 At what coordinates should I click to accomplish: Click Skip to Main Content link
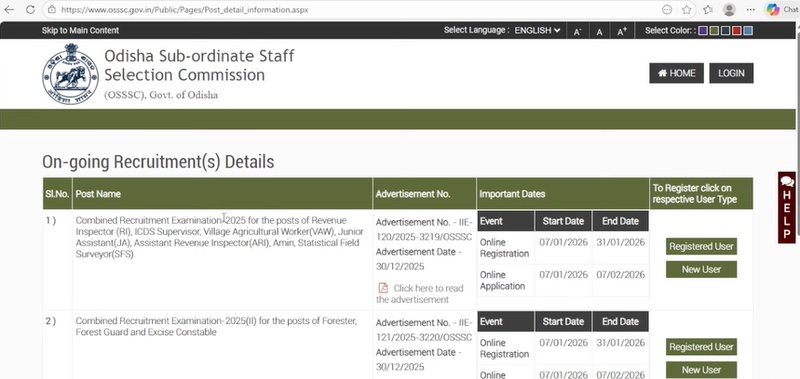80,31
